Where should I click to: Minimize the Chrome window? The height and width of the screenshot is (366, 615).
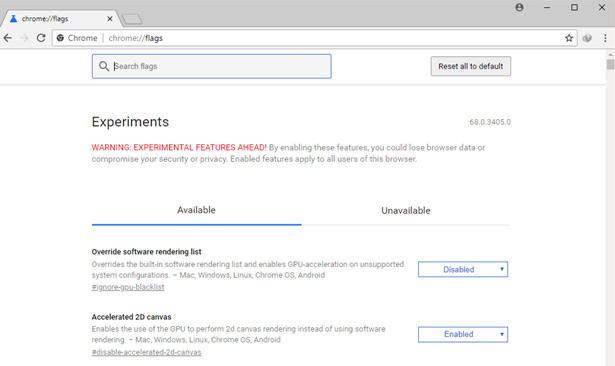pyautogui.click(x=547, y=7)
